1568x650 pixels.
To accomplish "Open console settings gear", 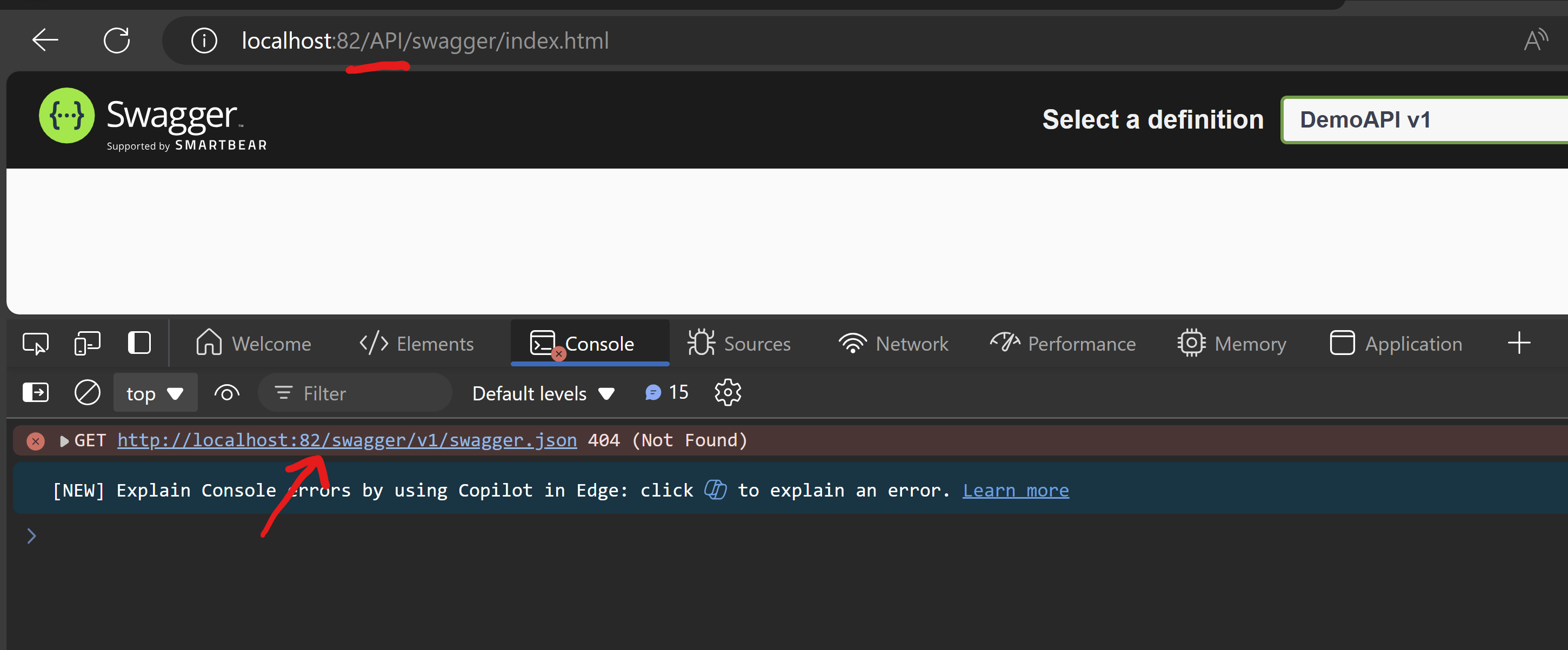I will 728,393.
